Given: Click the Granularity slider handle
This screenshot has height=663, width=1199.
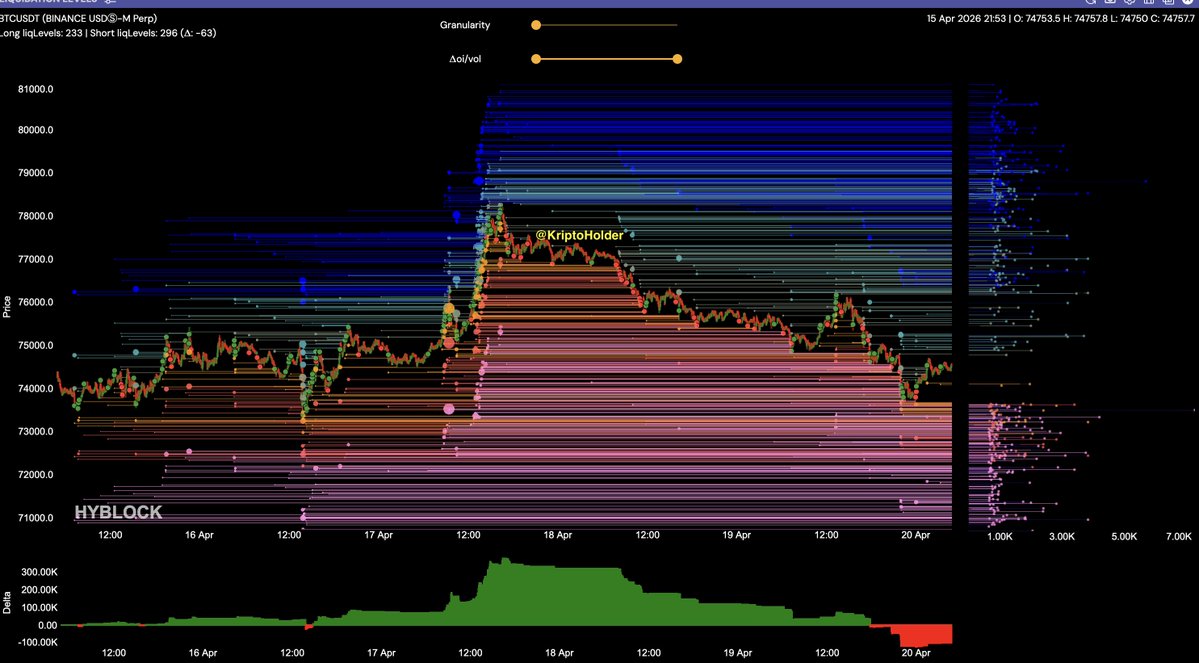Looking at the screenshot, I should click(536, 25).
